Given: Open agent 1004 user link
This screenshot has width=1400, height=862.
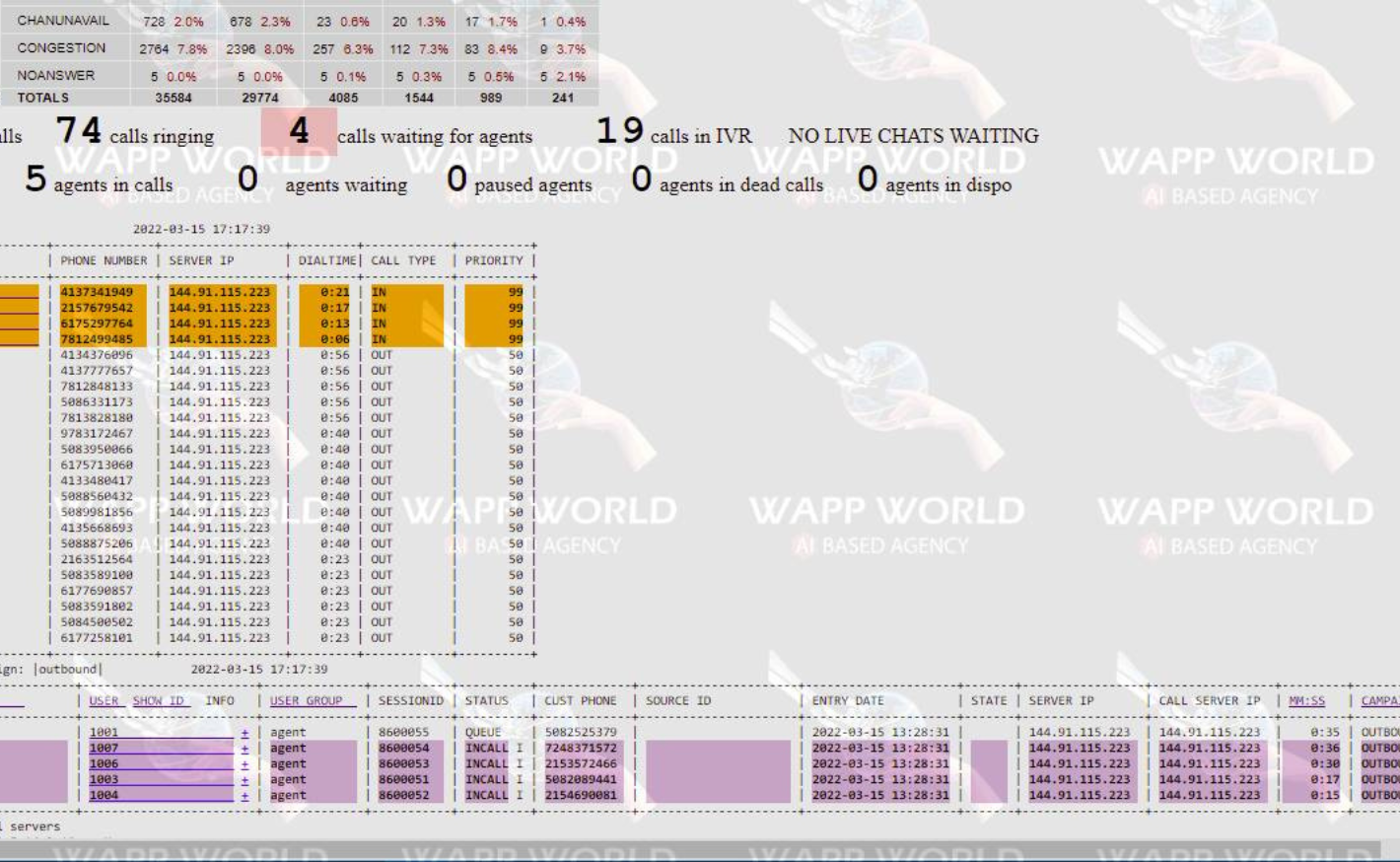Looking at the screenshot, I should coord(104,796).
